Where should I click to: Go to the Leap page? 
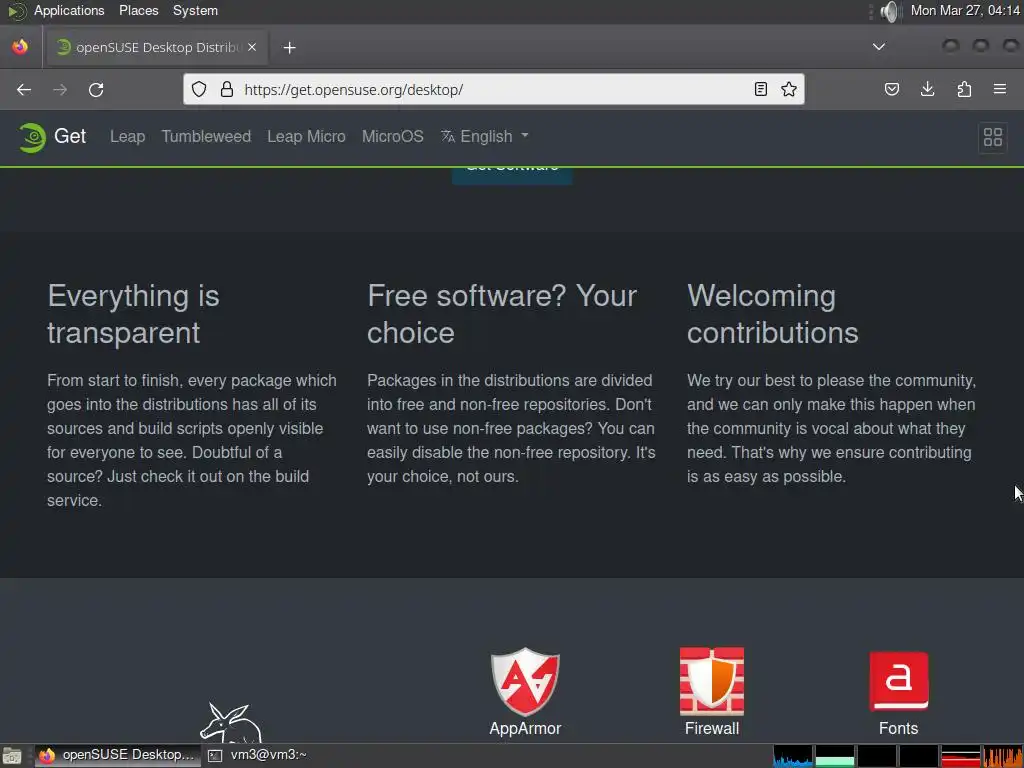tap(127, 136)
